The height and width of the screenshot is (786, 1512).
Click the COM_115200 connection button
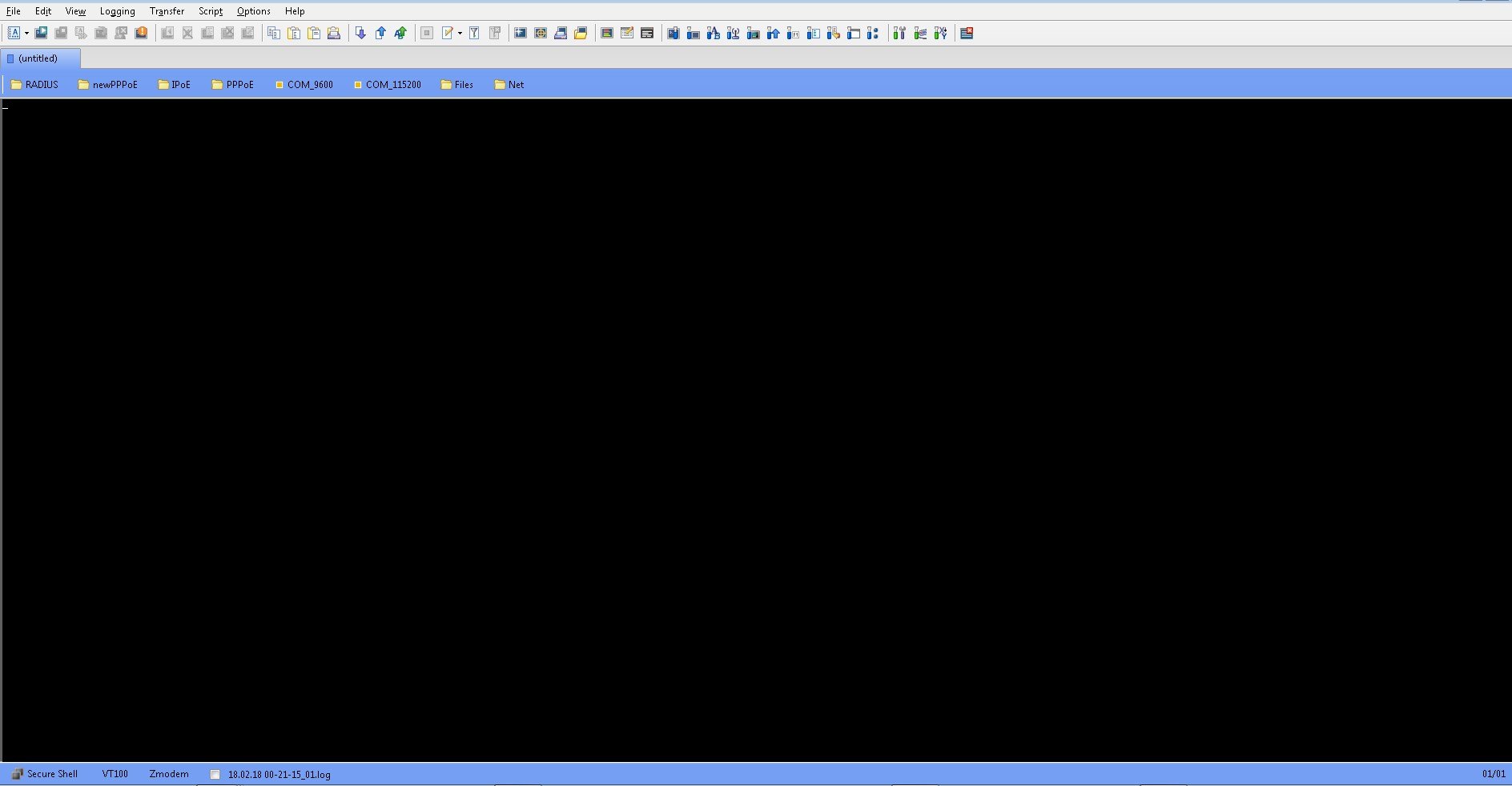[388, 85]
